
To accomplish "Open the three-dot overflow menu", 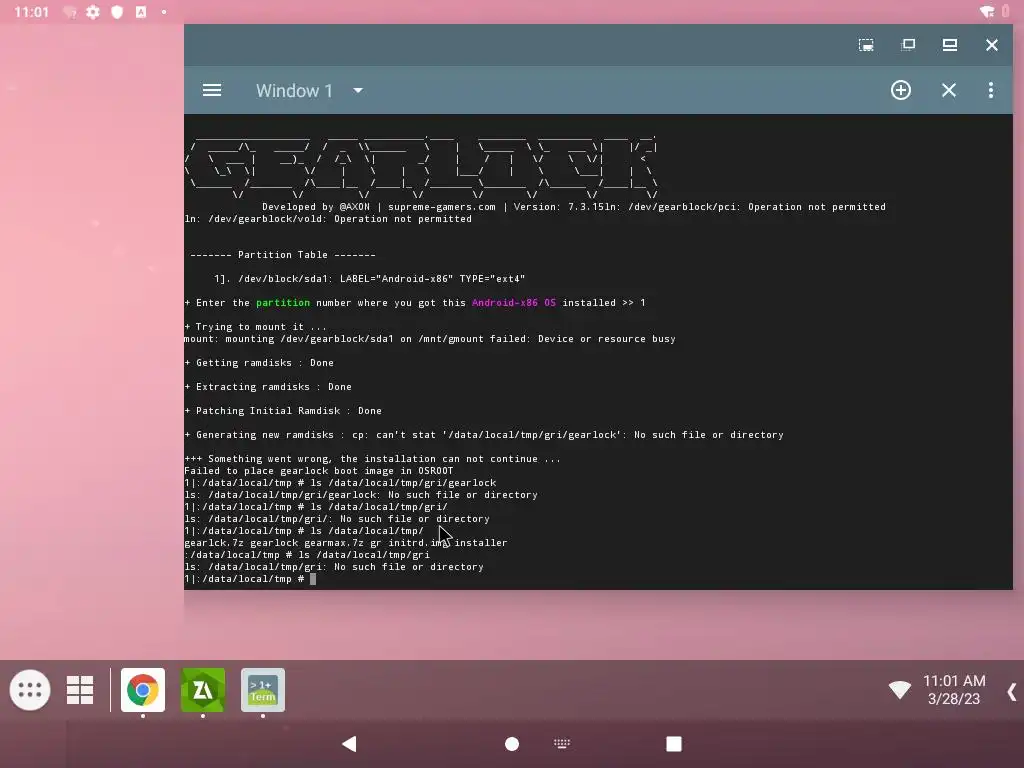I will coord(991,90).
